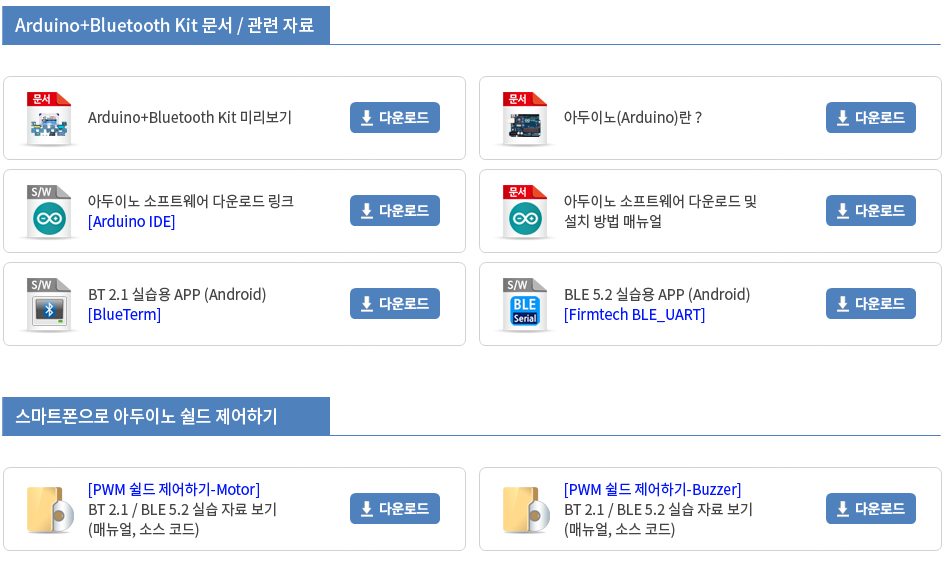The width and height of the screenshot is (945, 572).
Task: Download the Arduino+Bluetooth Kit 미리보기 document
Action: [395, 118]
